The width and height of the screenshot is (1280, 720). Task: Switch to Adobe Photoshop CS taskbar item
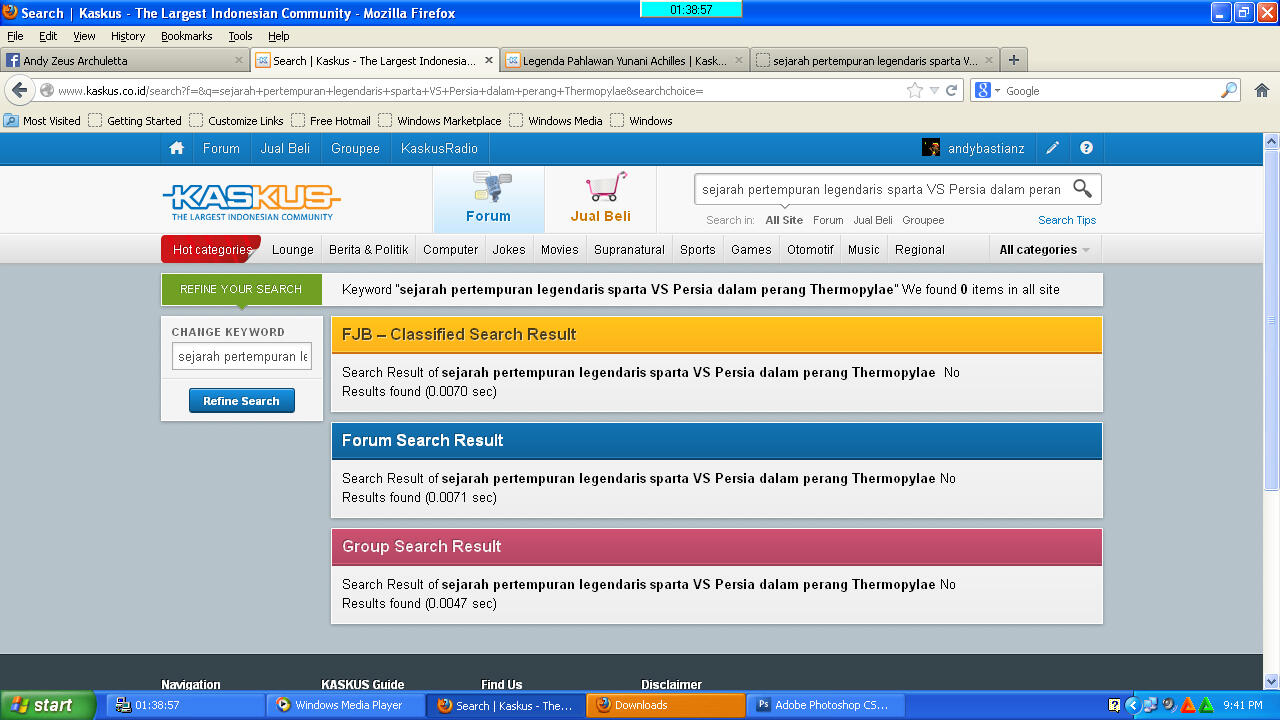(x=825, y=705)
